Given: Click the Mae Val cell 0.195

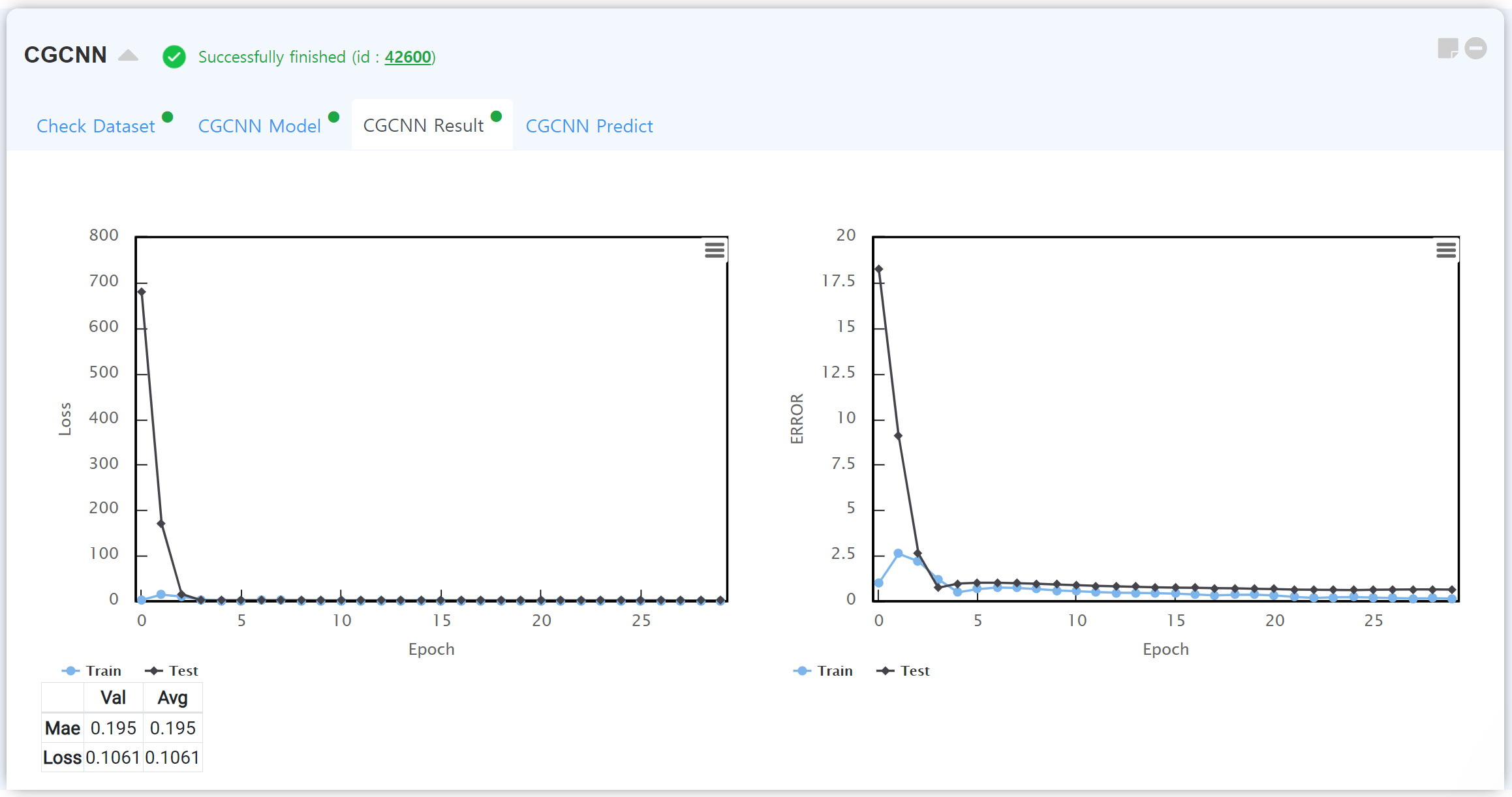Looking at the screenshot, I should [x=113, y=728].
